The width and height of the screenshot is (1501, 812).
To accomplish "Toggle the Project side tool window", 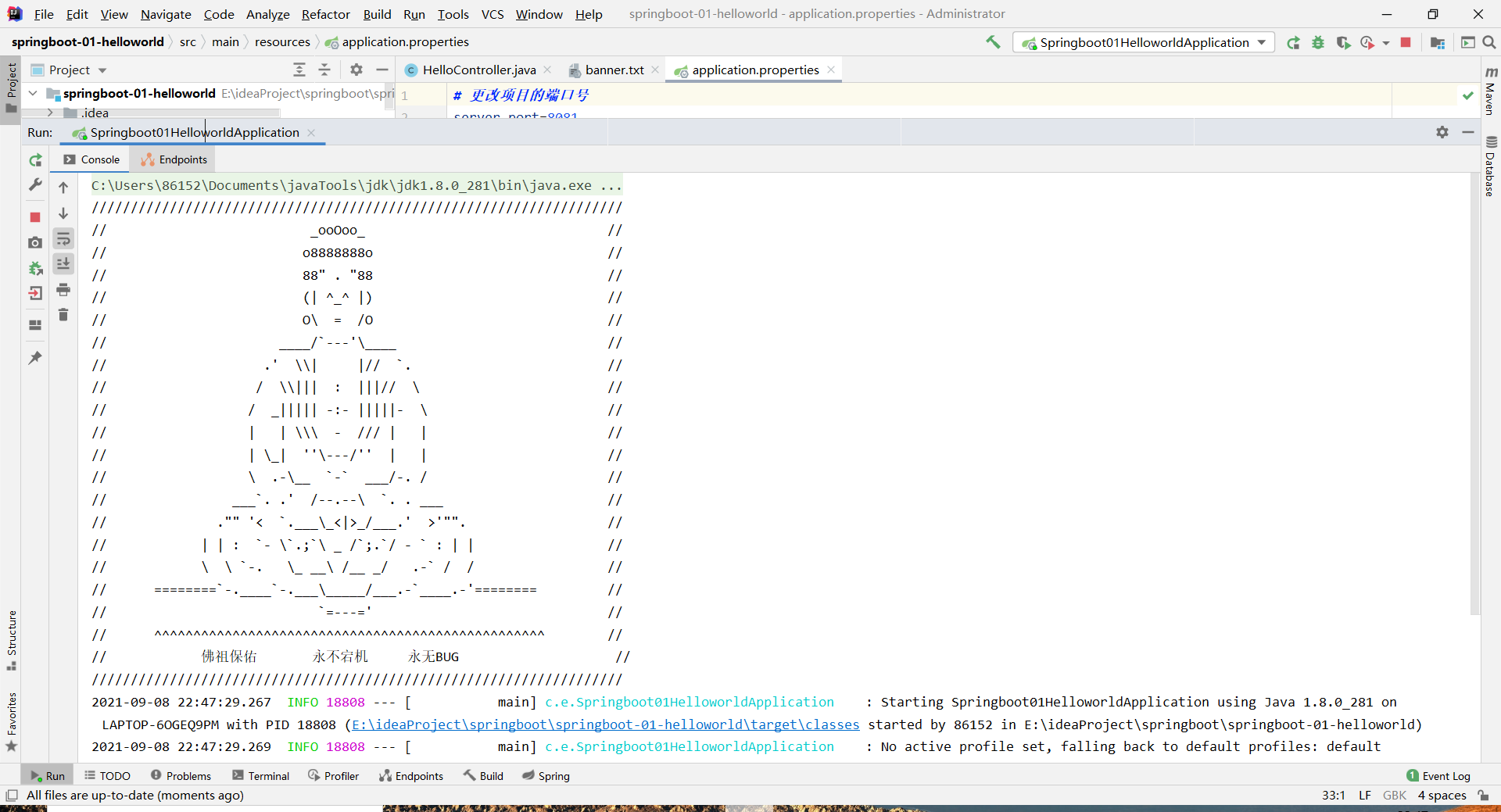I will click(11, 88).
